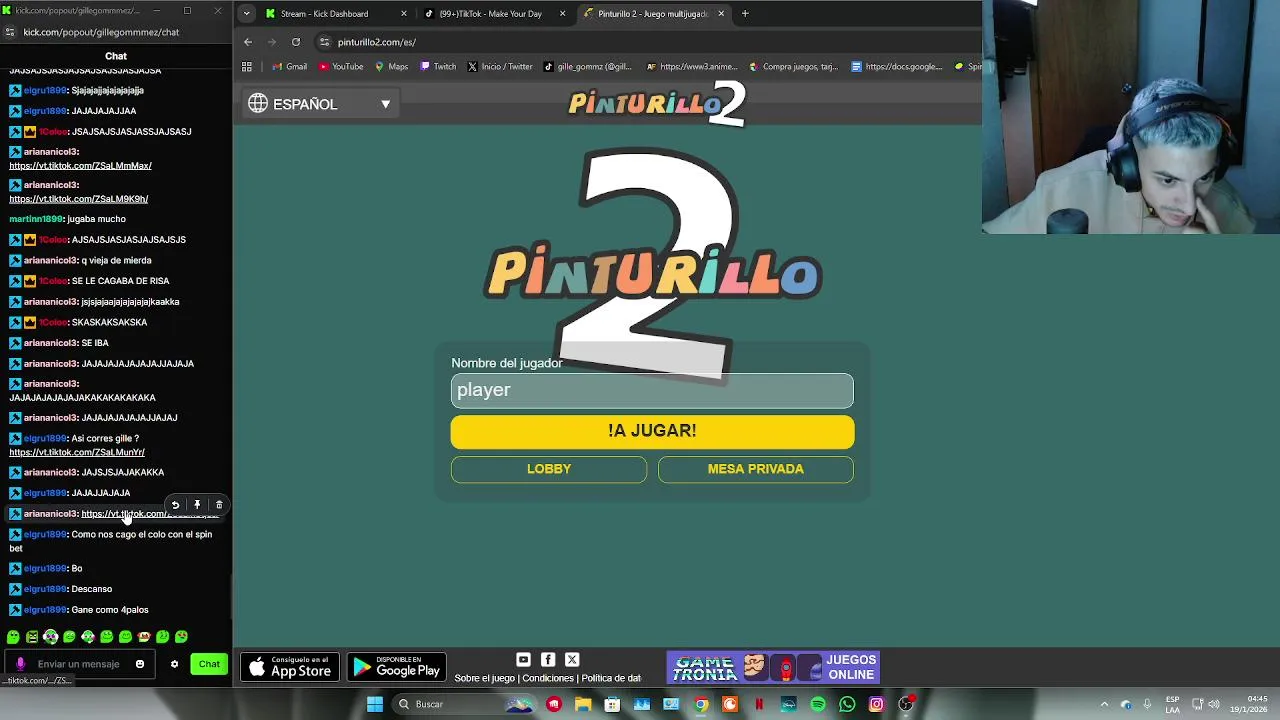
Task: Open Pinturillo's Facebook social icon
Action: (x=548, y=659)
